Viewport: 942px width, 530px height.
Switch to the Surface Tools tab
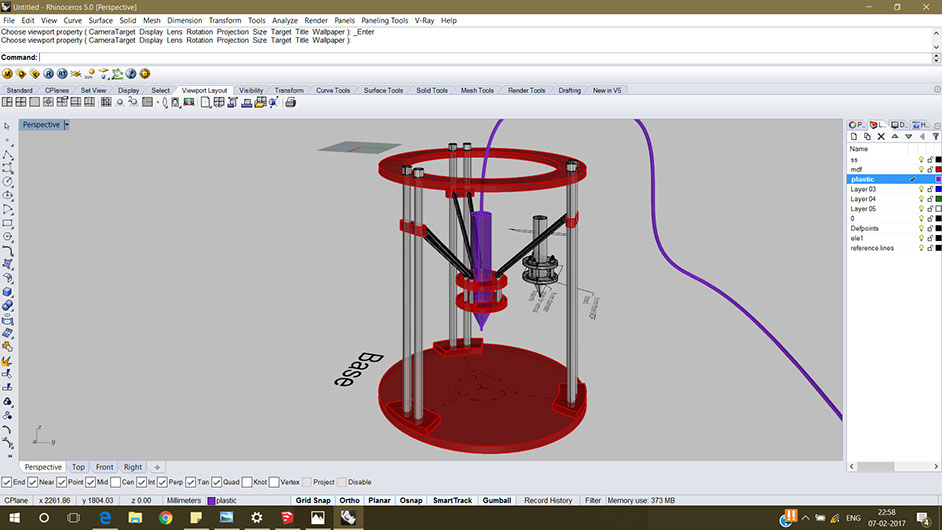point(383,90)
